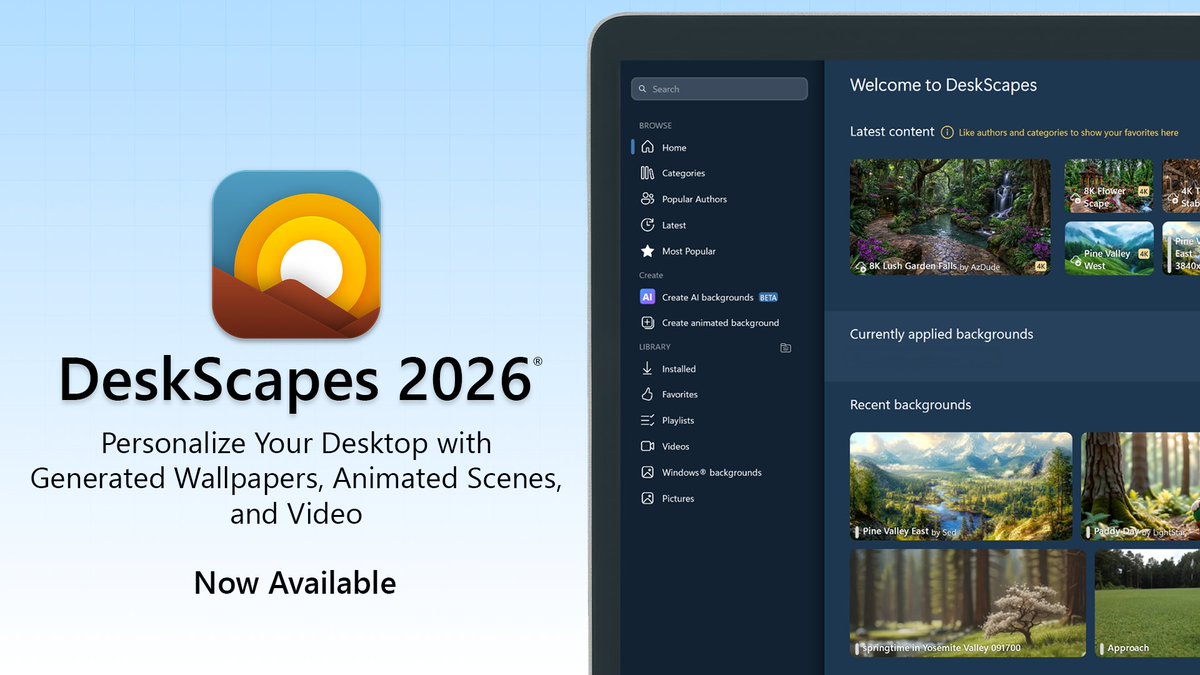
Task: Select the Paddy Day recent background
Action: 1140,486
